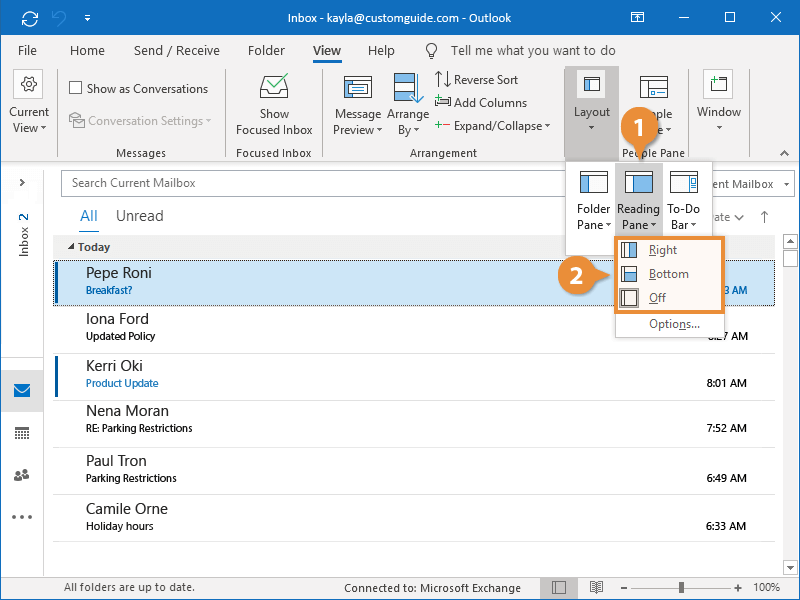
Task: Open Camile Orne's Holiday hours email
Action: coord(414,518)
